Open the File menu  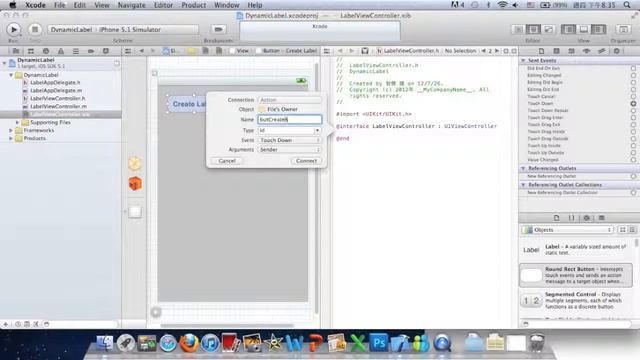pos(60,5)
